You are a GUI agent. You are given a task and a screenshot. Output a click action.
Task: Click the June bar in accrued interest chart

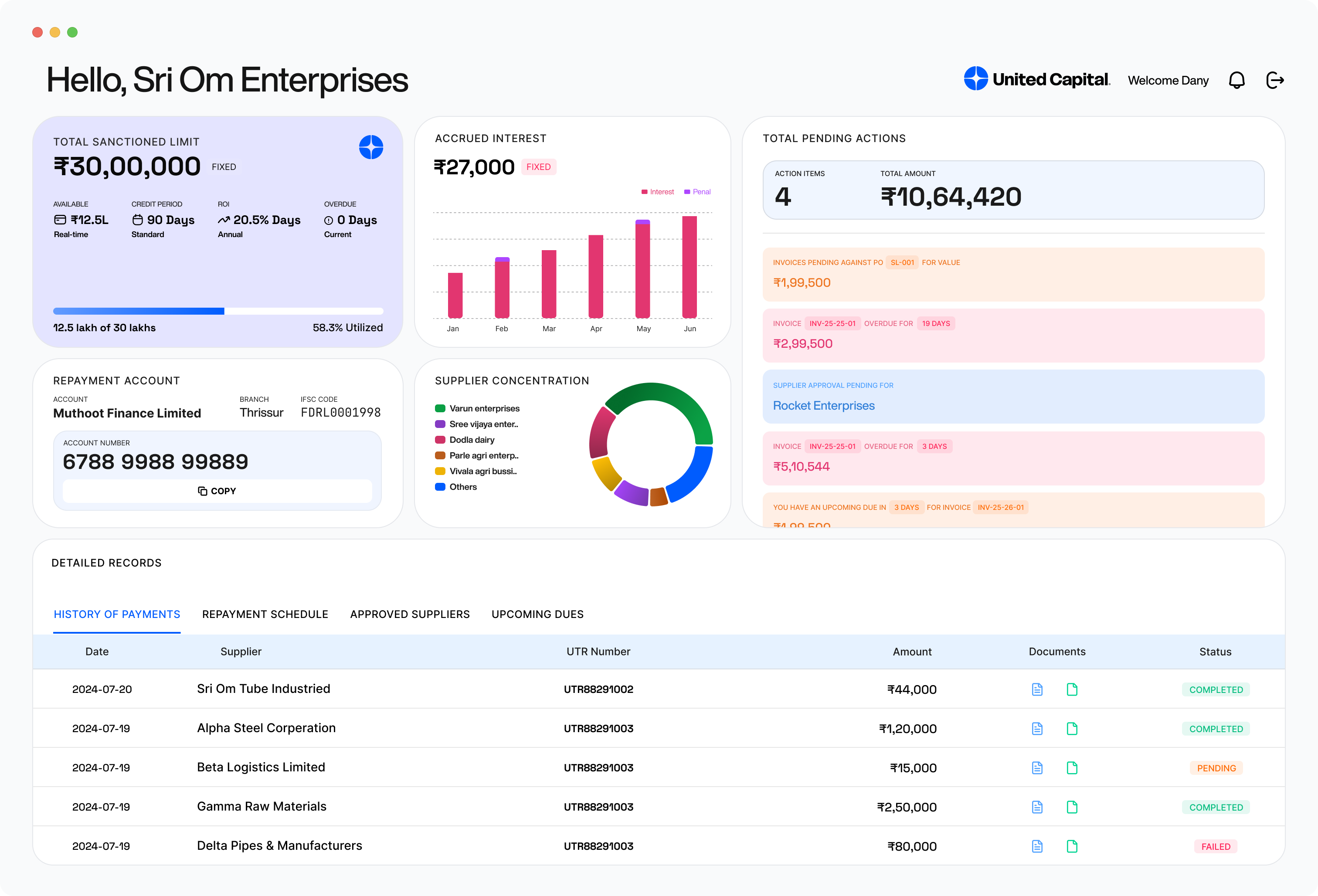click(x=689, y=267)
